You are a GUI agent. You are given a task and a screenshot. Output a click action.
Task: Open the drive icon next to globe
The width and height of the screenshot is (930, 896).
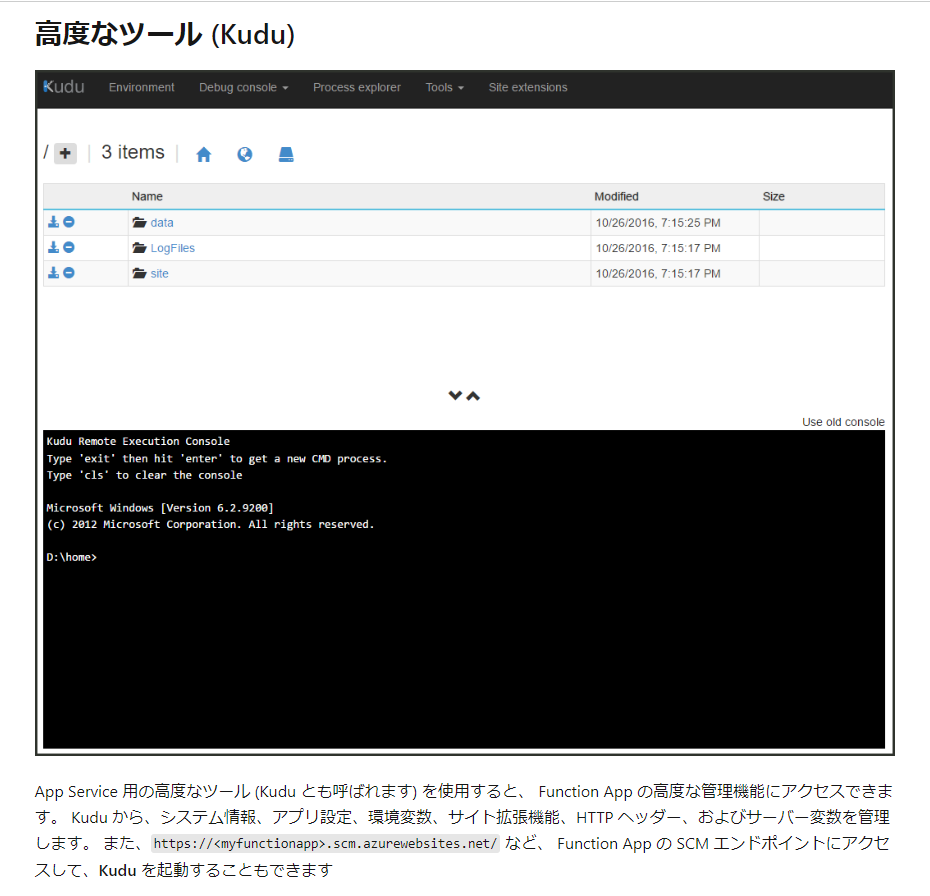285,153
